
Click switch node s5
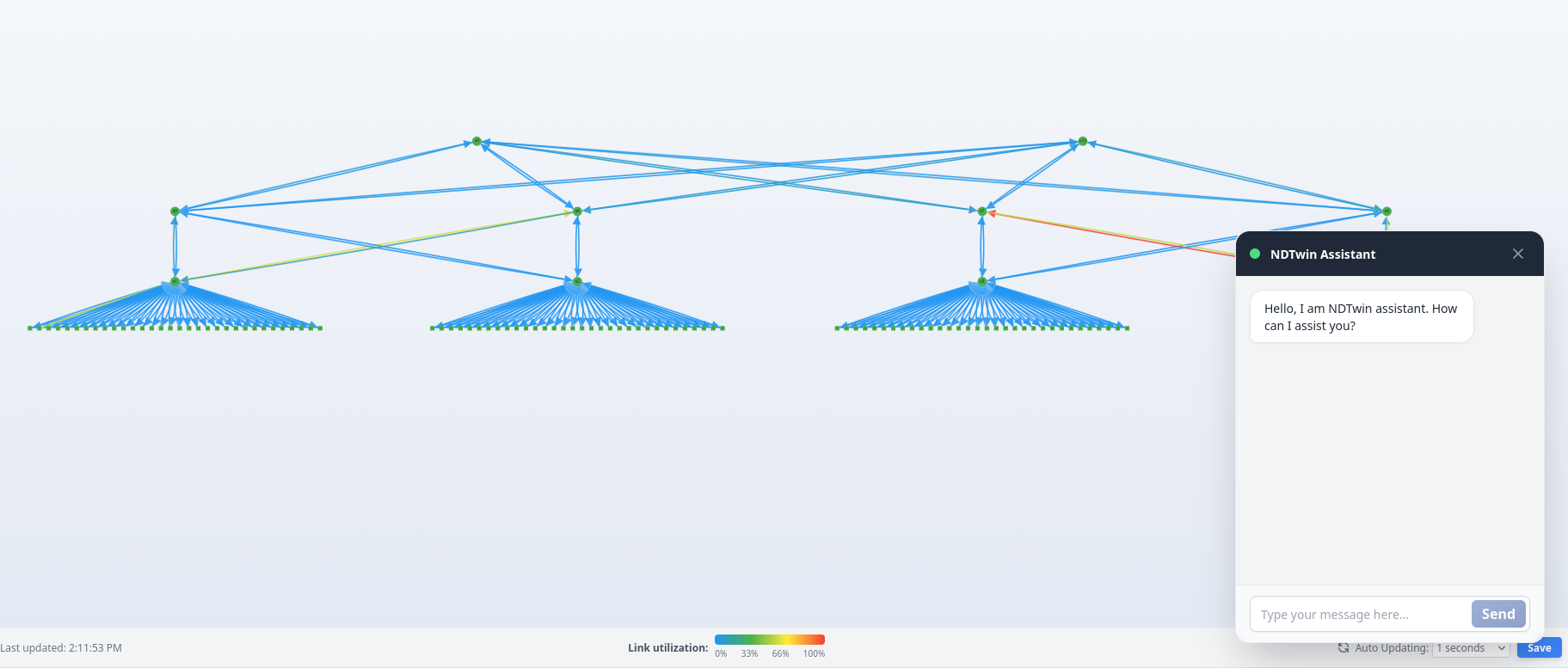(175, 211)
